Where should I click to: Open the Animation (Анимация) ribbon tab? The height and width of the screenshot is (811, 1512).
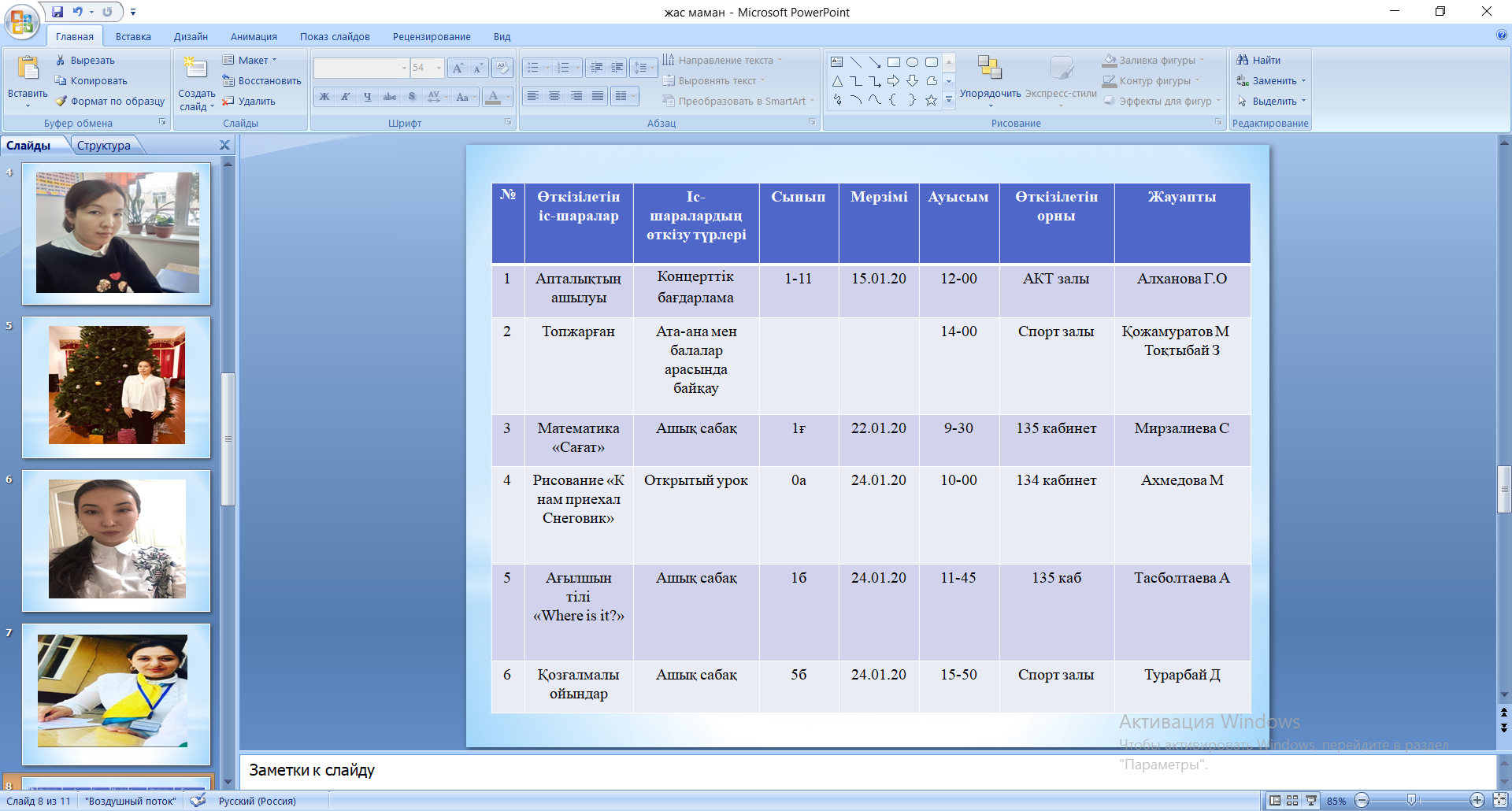254,36
